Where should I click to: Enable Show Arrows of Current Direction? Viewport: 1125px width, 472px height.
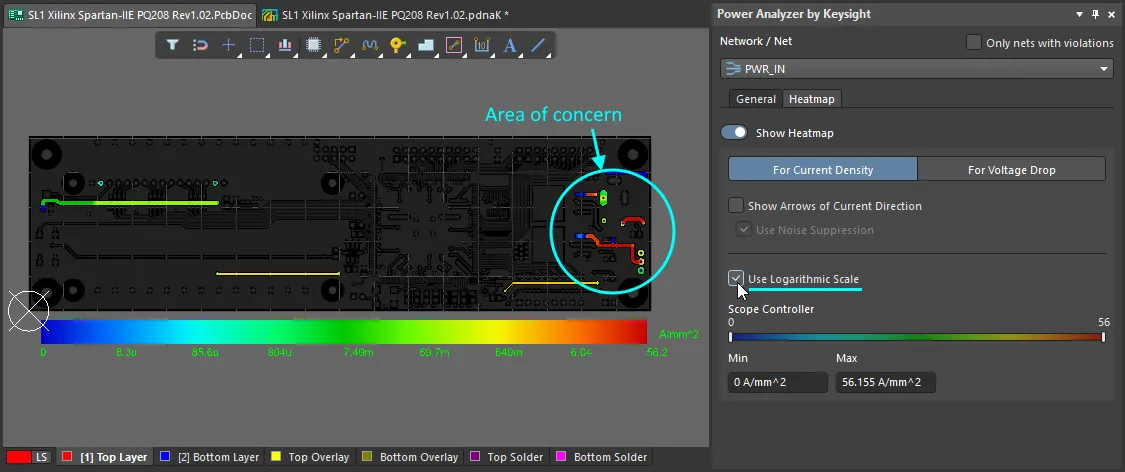pos(735,206)
